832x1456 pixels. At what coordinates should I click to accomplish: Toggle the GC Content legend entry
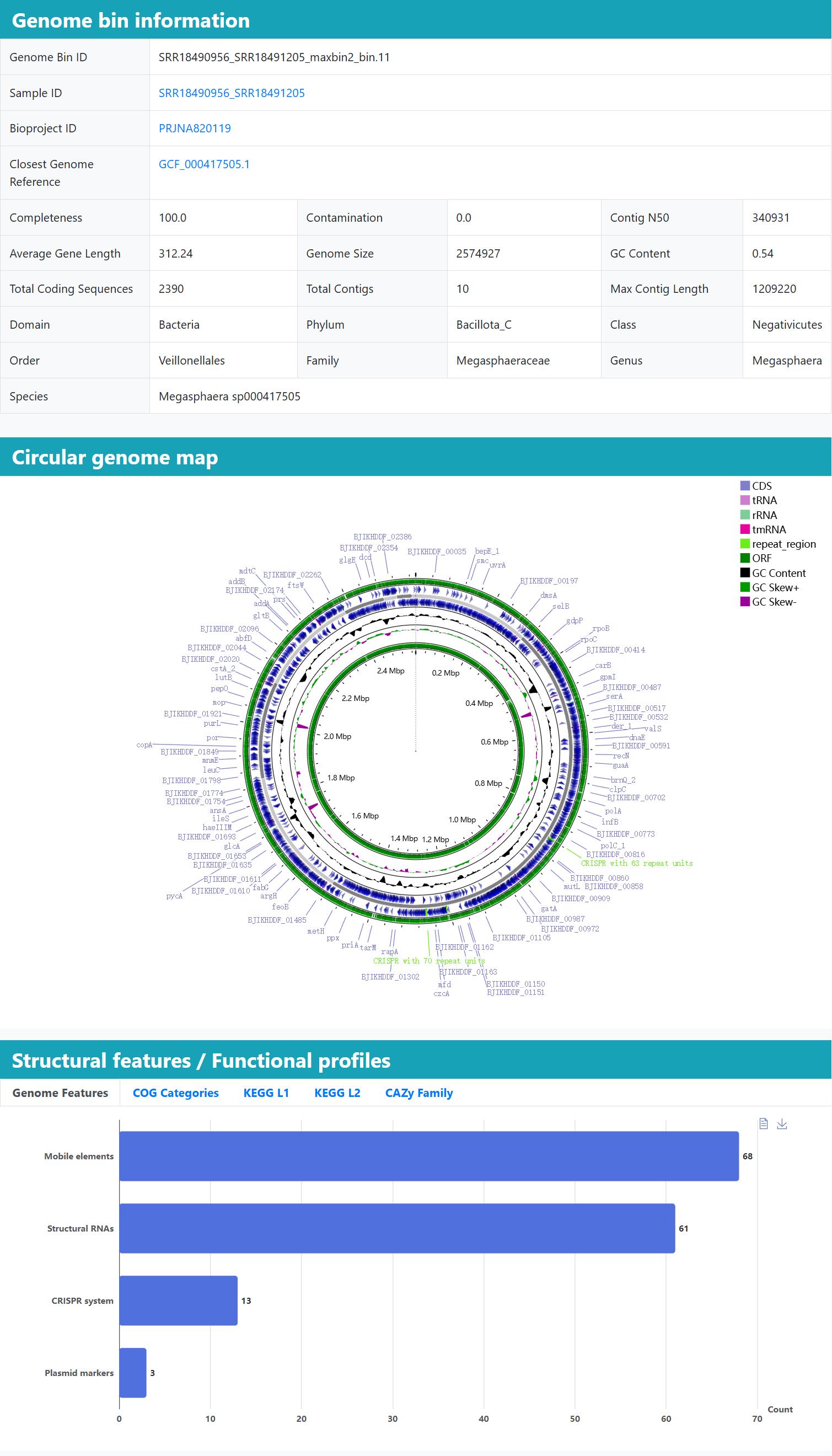[x=779, y=572]
